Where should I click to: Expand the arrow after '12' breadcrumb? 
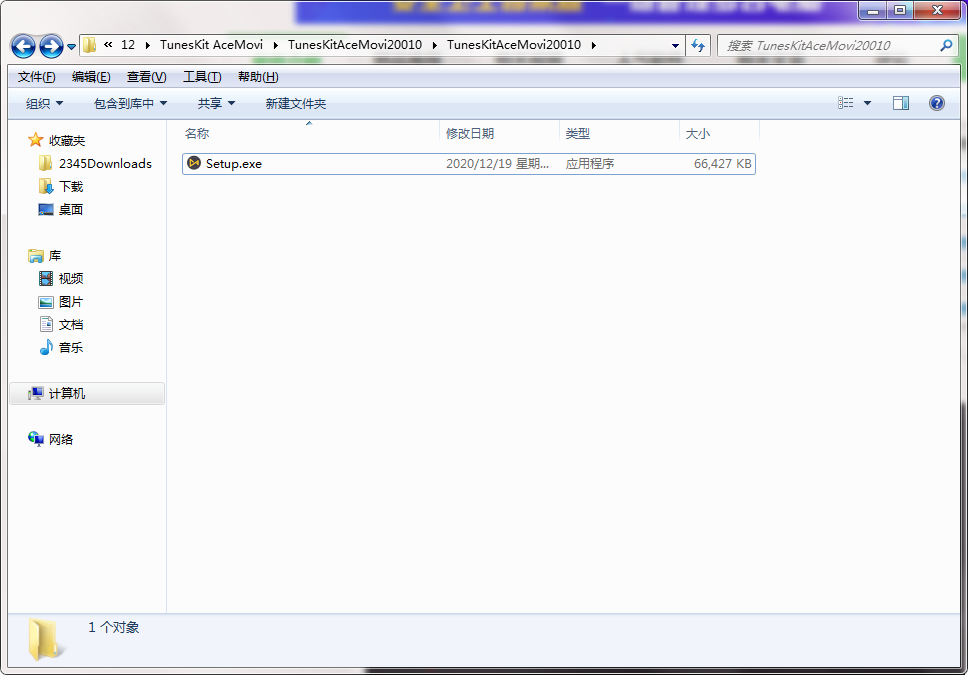pos(148,45)
